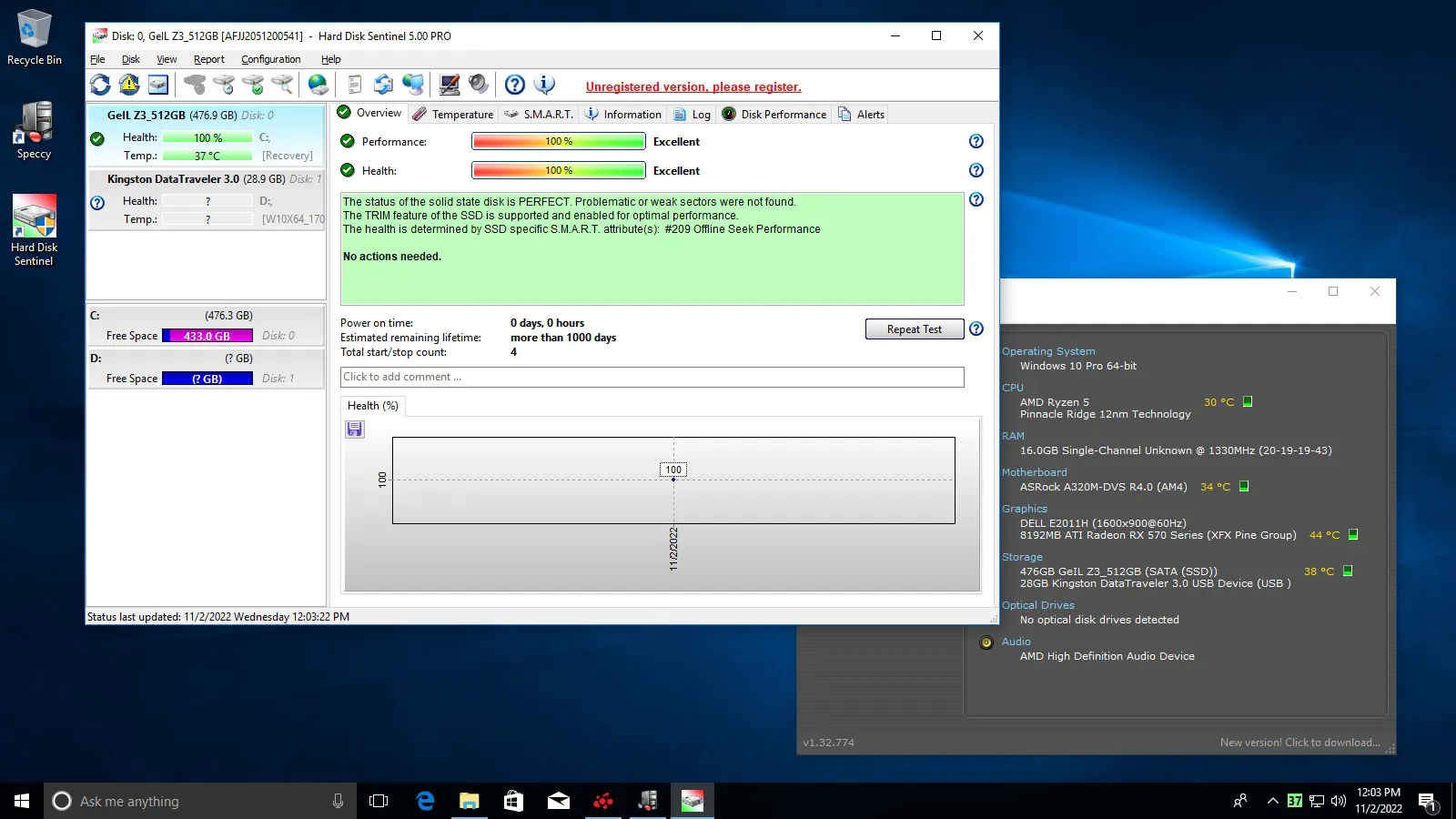Click the save floppy icon above health graph
This screenshot has width=1456, height=819.
click(355, 430)
